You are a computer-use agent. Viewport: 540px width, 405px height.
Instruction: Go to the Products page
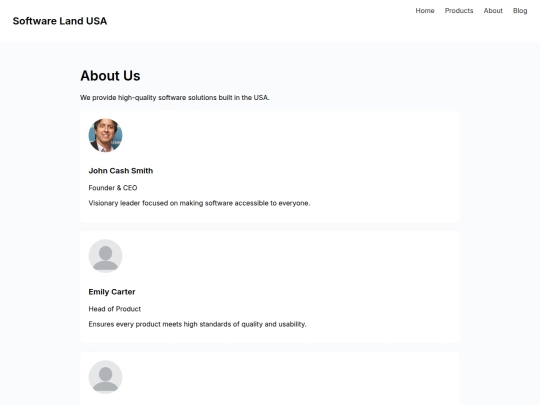(459, 11)
